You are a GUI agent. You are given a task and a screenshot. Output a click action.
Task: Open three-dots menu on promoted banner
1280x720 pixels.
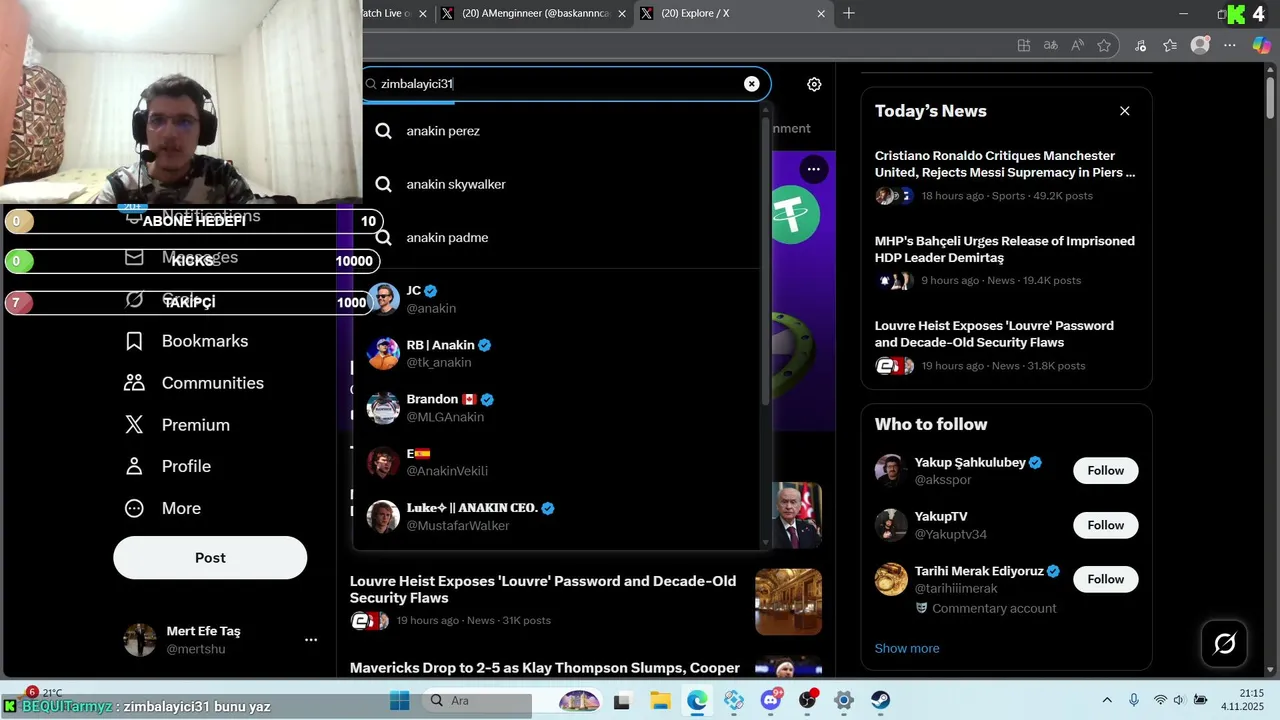coord(814,169)
